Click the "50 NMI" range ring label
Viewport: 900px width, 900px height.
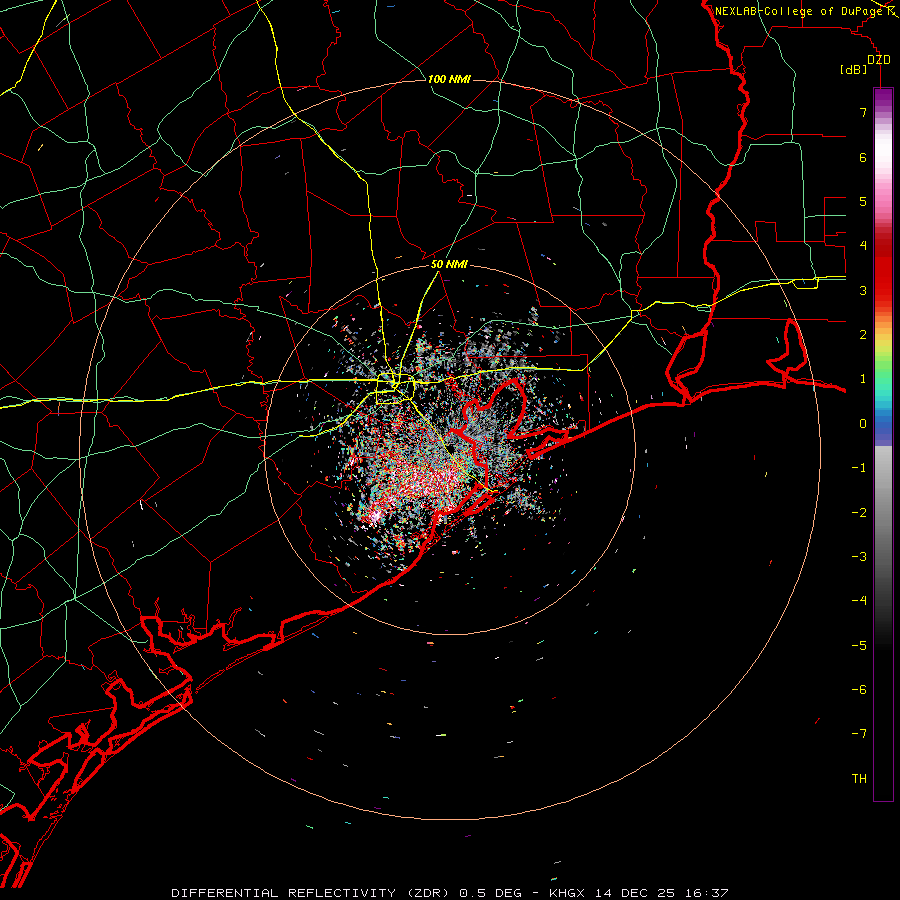tap(449, 264)
